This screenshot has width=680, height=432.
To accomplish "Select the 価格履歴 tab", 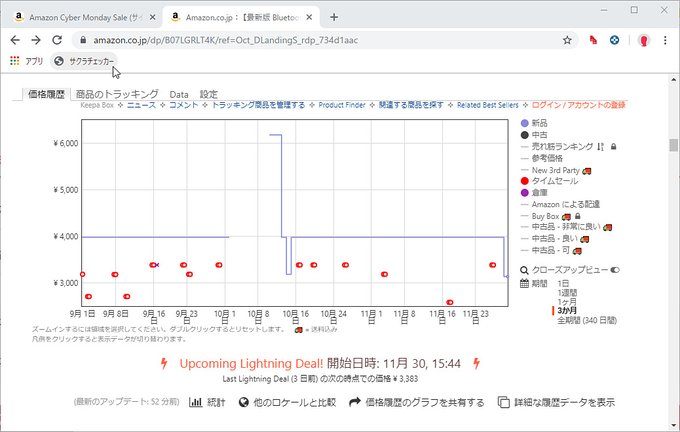I will (46, 94).
